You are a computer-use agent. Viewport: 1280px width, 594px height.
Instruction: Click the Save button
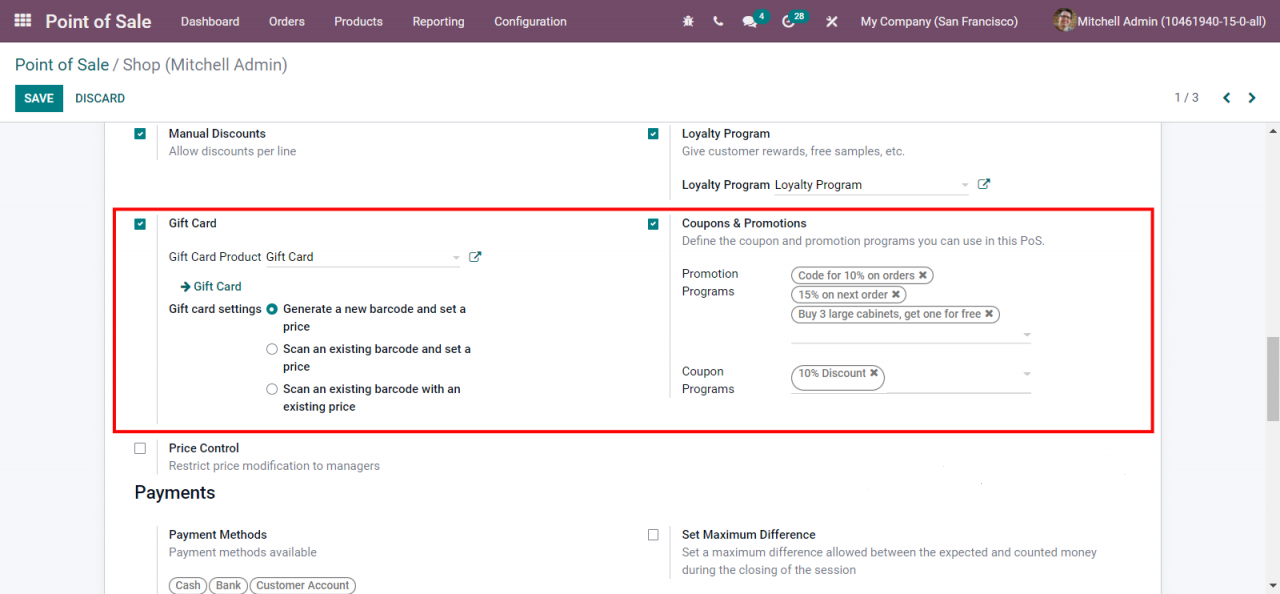pyautogui.click(x=39, y=98)
